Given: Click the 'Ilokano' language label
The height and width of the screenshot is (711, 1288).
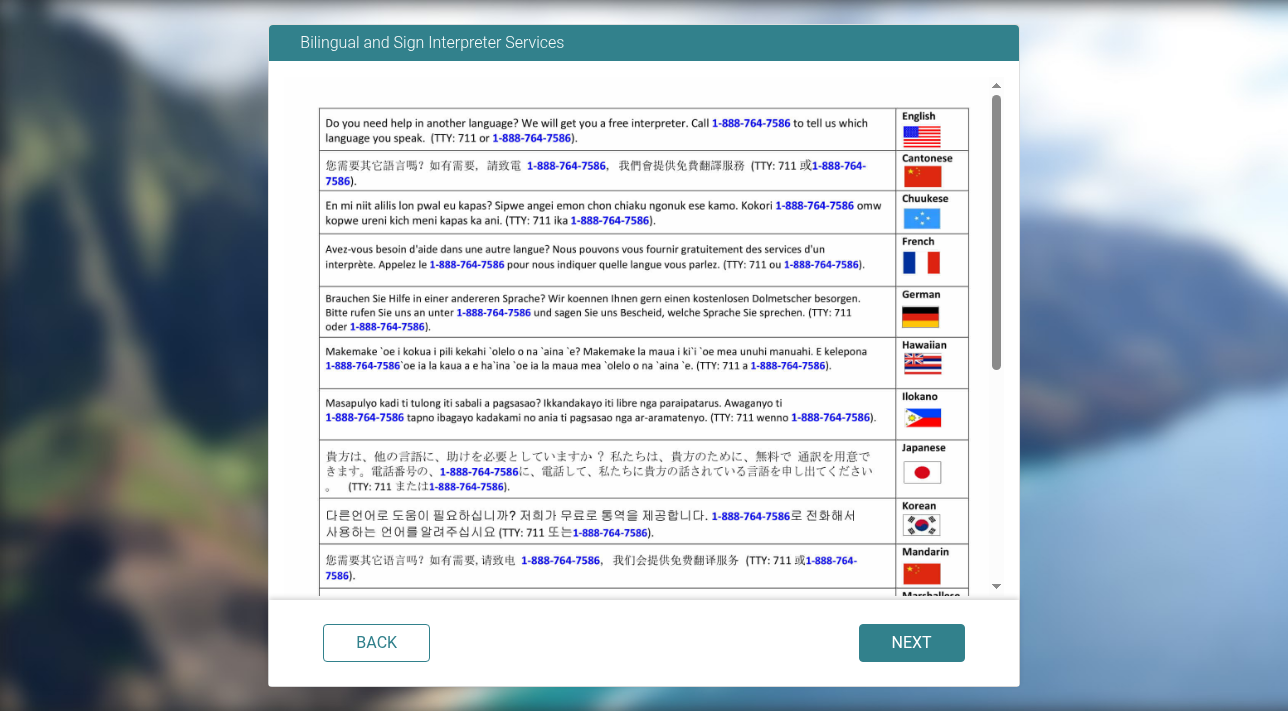Looking at the screenshot, I should [920, 397].
